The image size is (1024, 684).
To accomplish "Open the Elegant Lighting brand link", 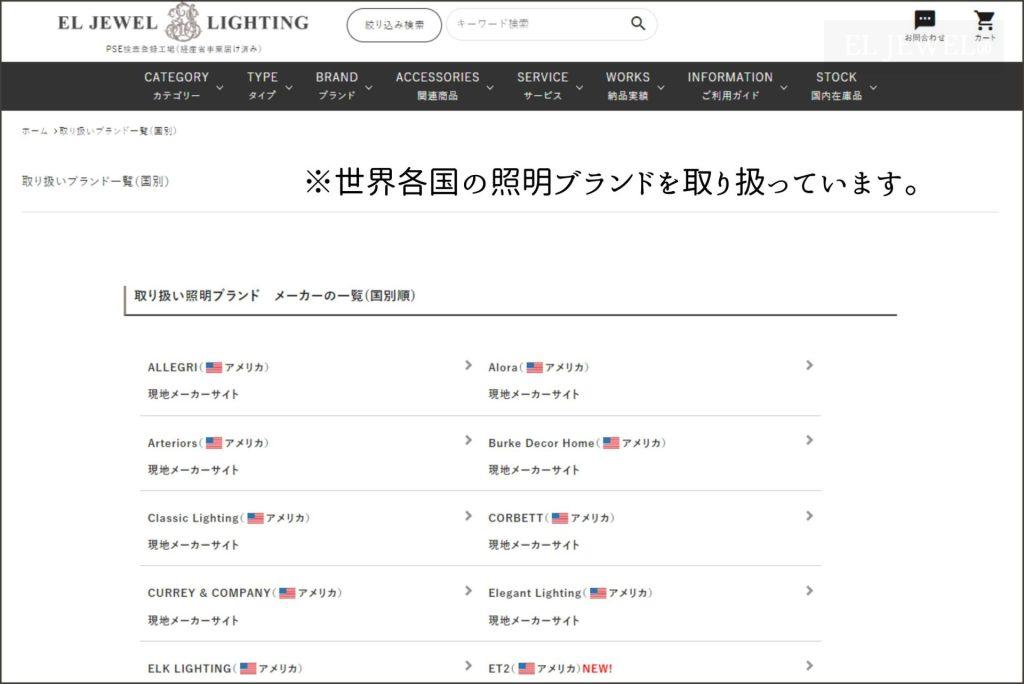I will (x=534, y=593).
